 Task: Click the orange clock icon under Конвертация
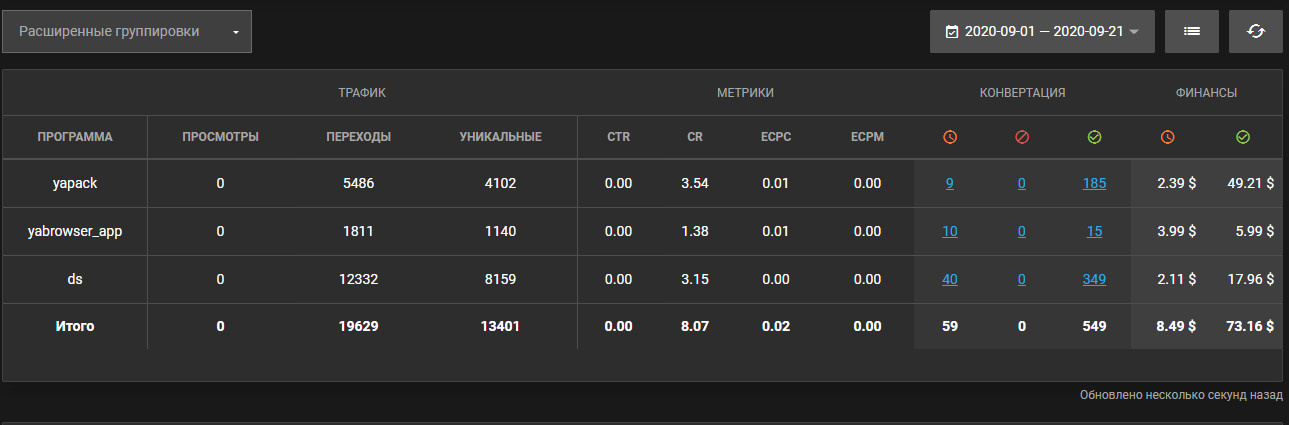pyautogui.click(x=950, y=137)
